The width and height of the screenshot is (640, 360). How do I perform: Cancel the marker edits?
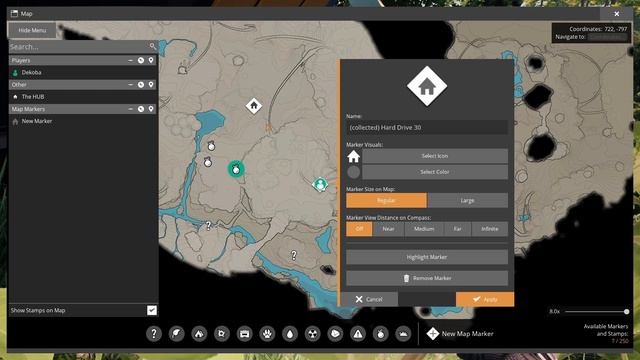[x=369, y=299]
